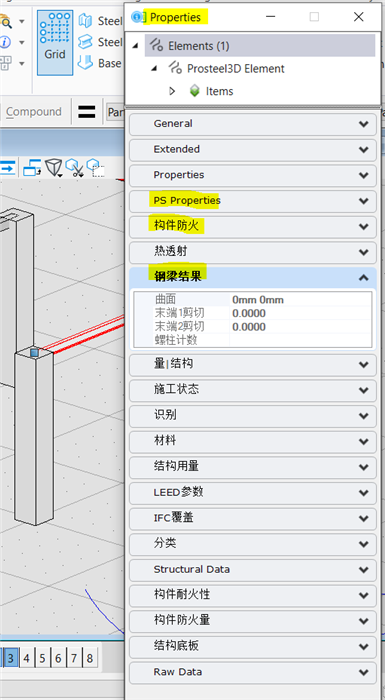Click the Base plate icon in ribbon
Viewport: 385px width, 700px height.
click(85, 62)
